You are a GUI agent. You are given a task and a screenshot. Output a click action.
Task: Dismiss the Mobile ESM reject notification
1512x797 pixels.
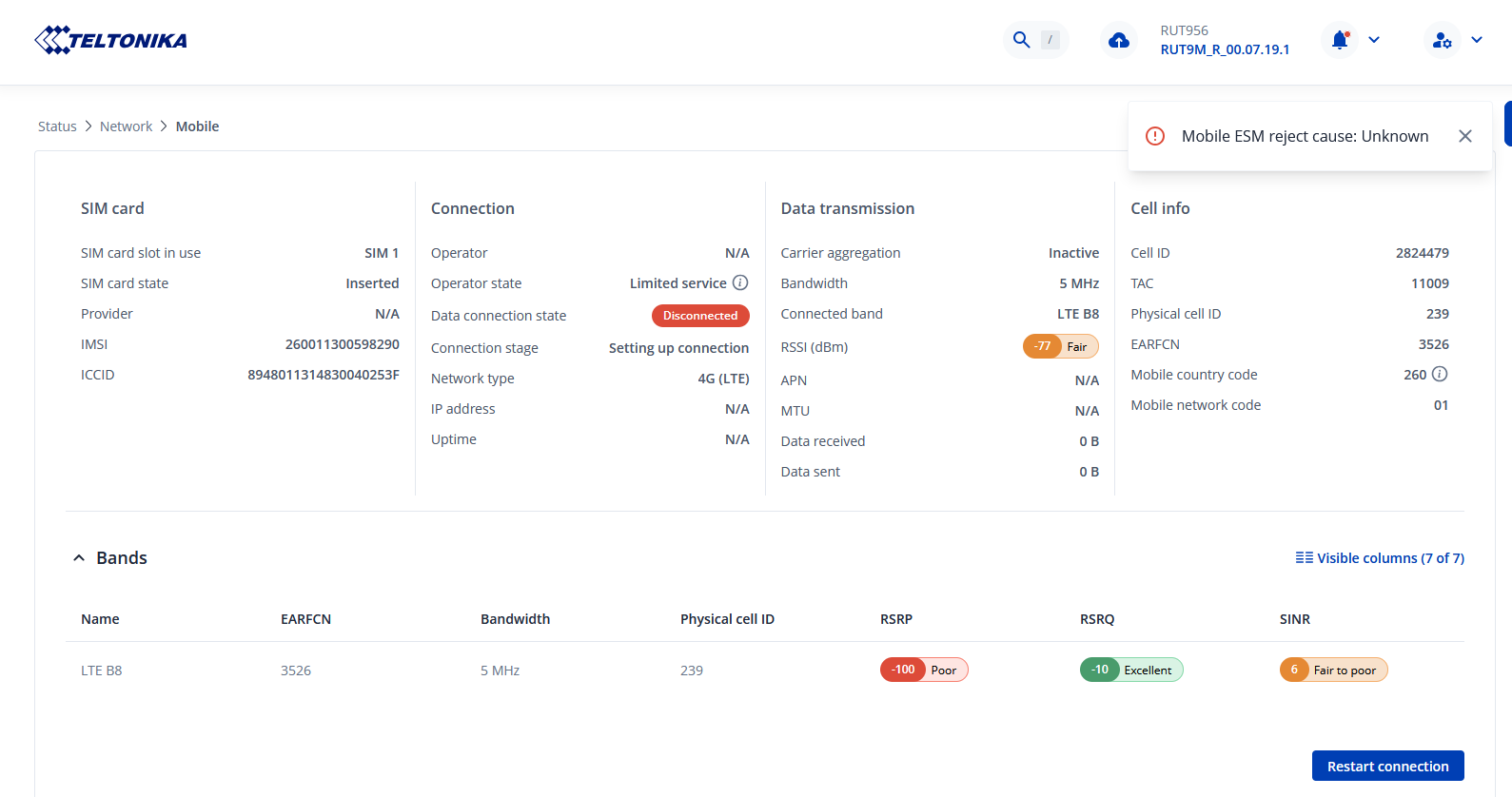[1465, 136]
